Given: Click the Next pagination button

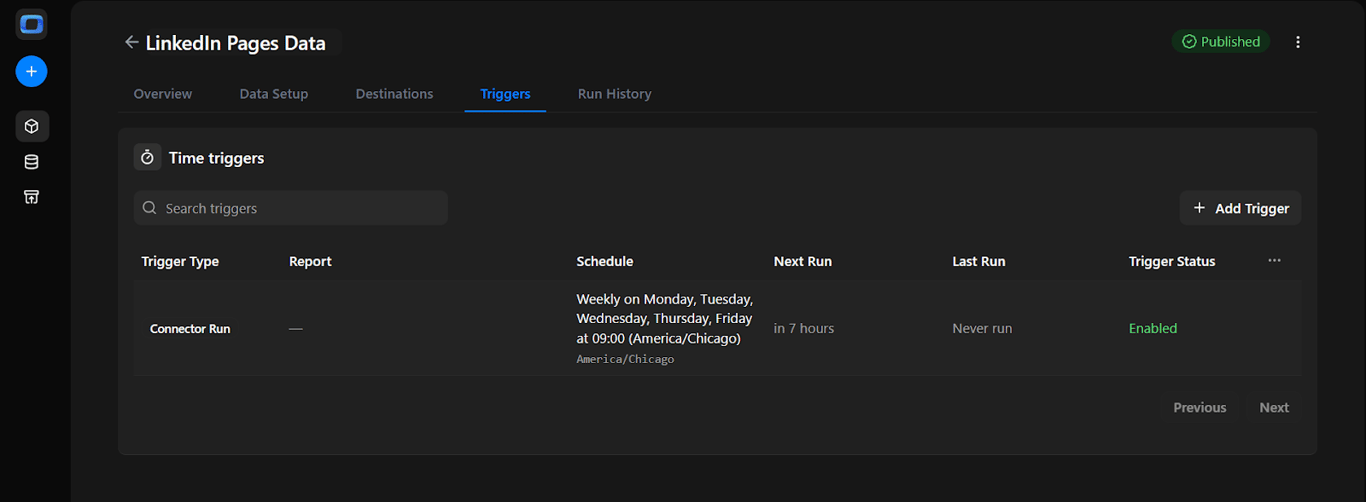Looking at the screenshot, I should (x=1274, y=407).
